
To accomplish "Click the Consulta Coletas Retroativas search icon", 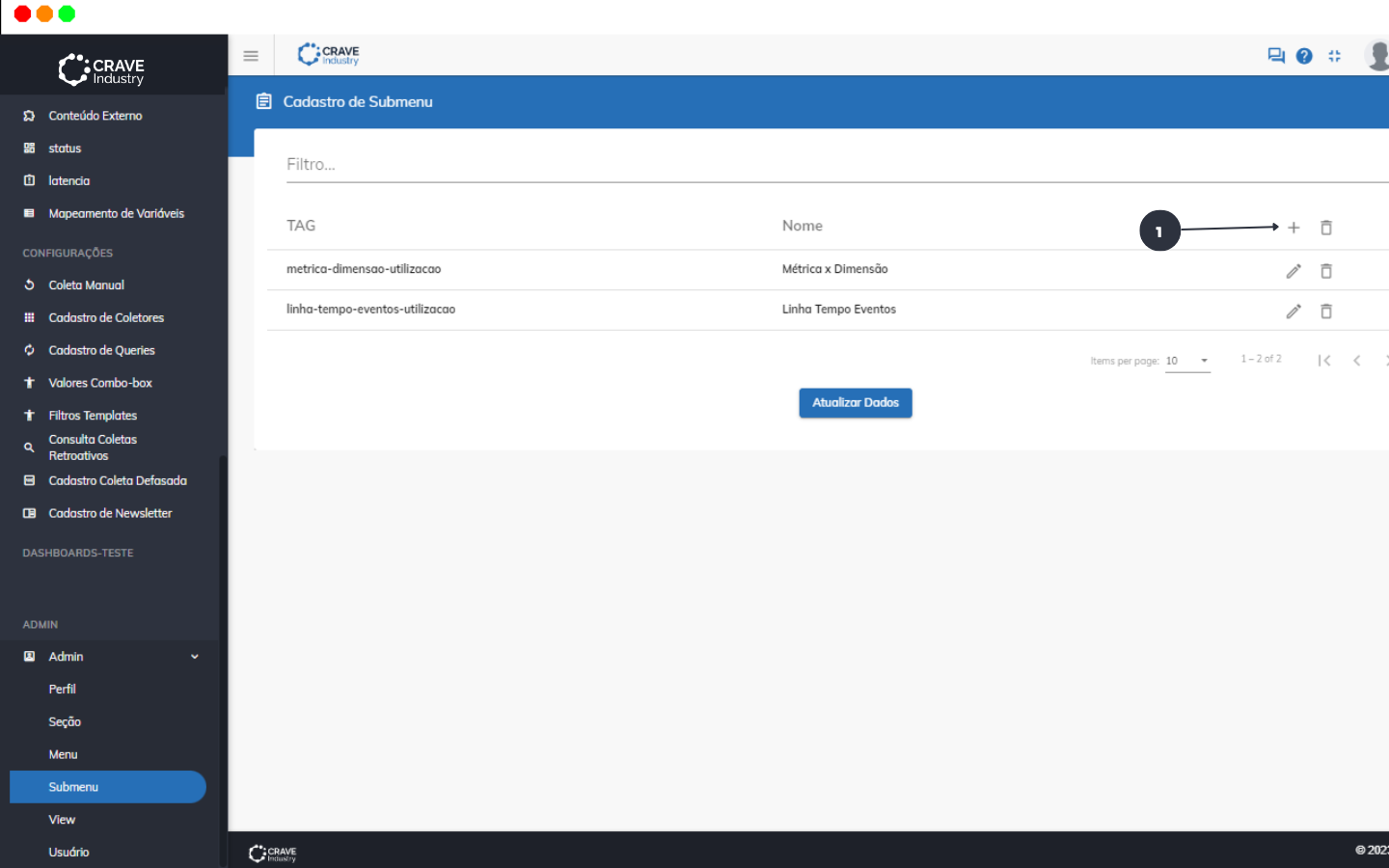I will 29,448.
